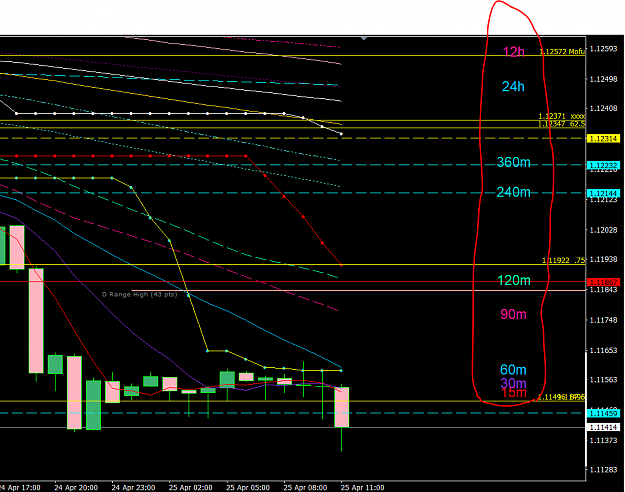Click the 1.12028 price scale value
625x492 pixels.
point(603,230)
